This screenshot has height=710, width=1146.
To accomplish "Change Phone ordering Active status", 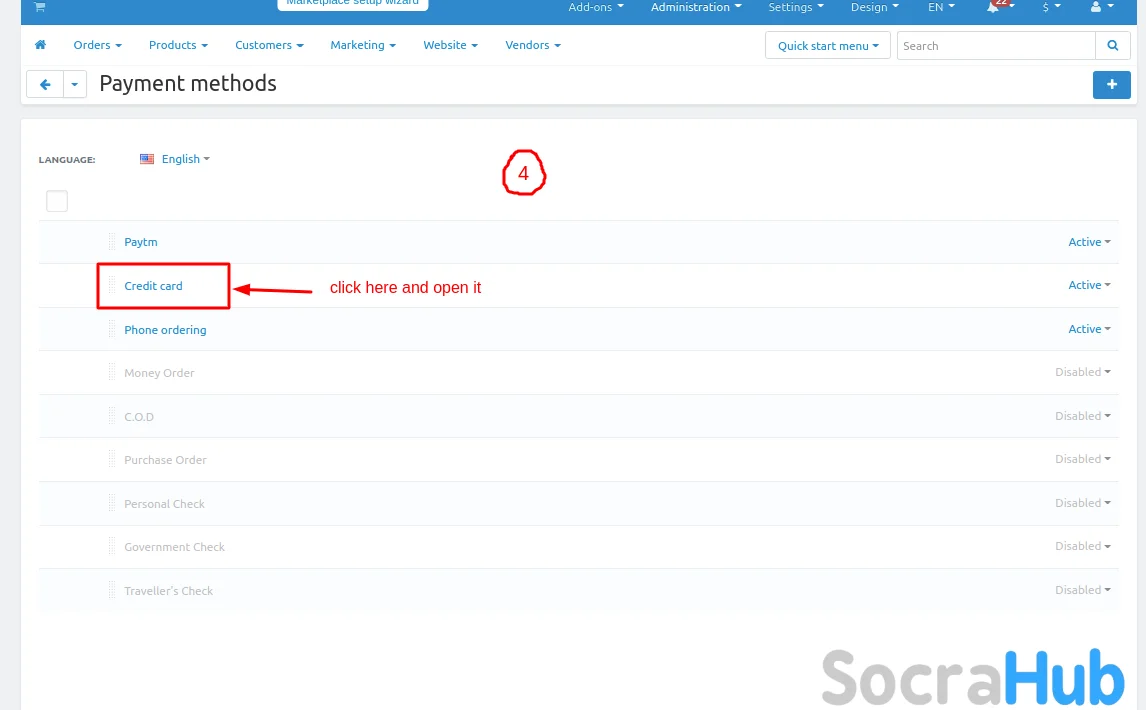I will coord(1089,329).
